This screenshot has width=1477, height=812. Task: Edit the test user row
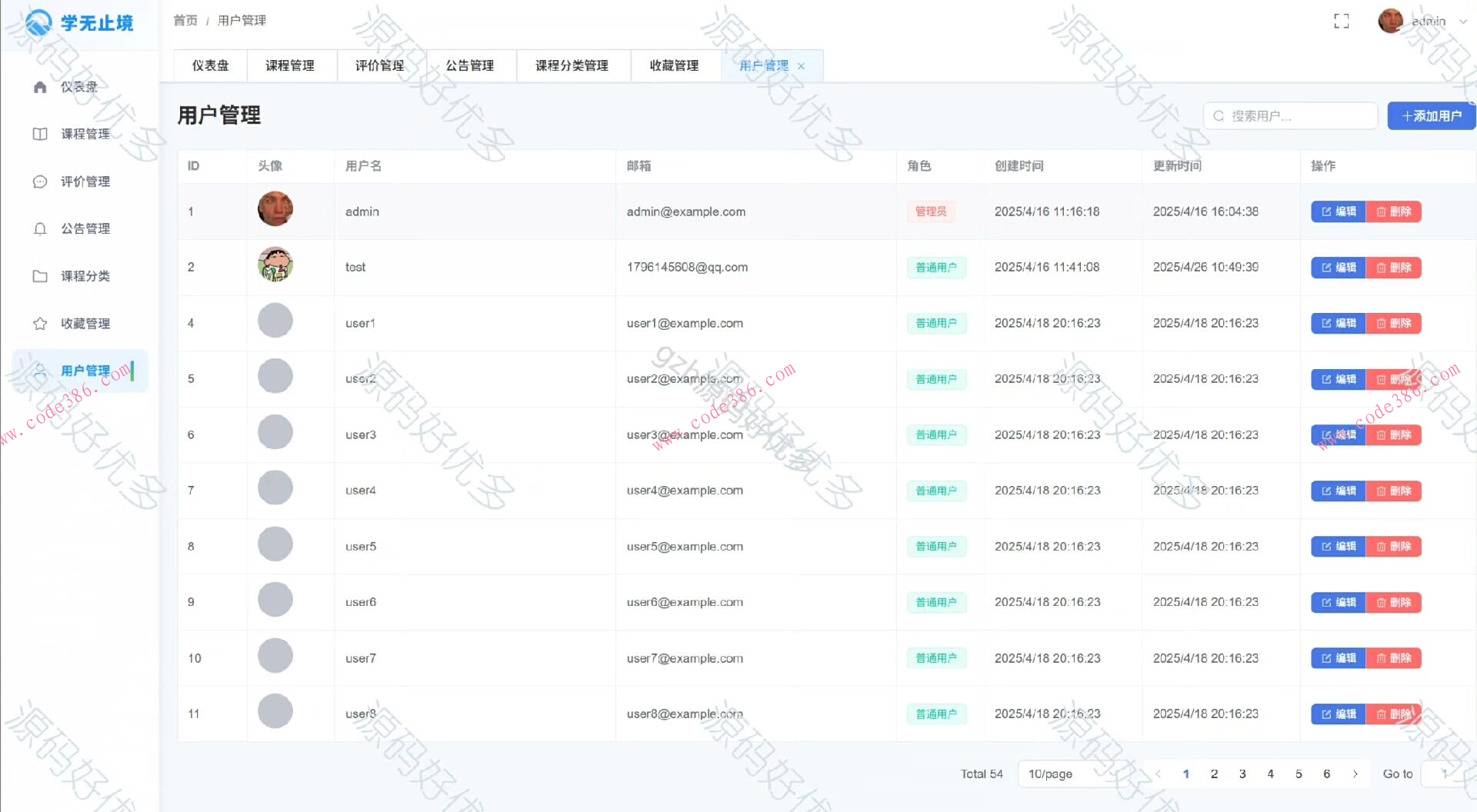[x=1339, y=268]
